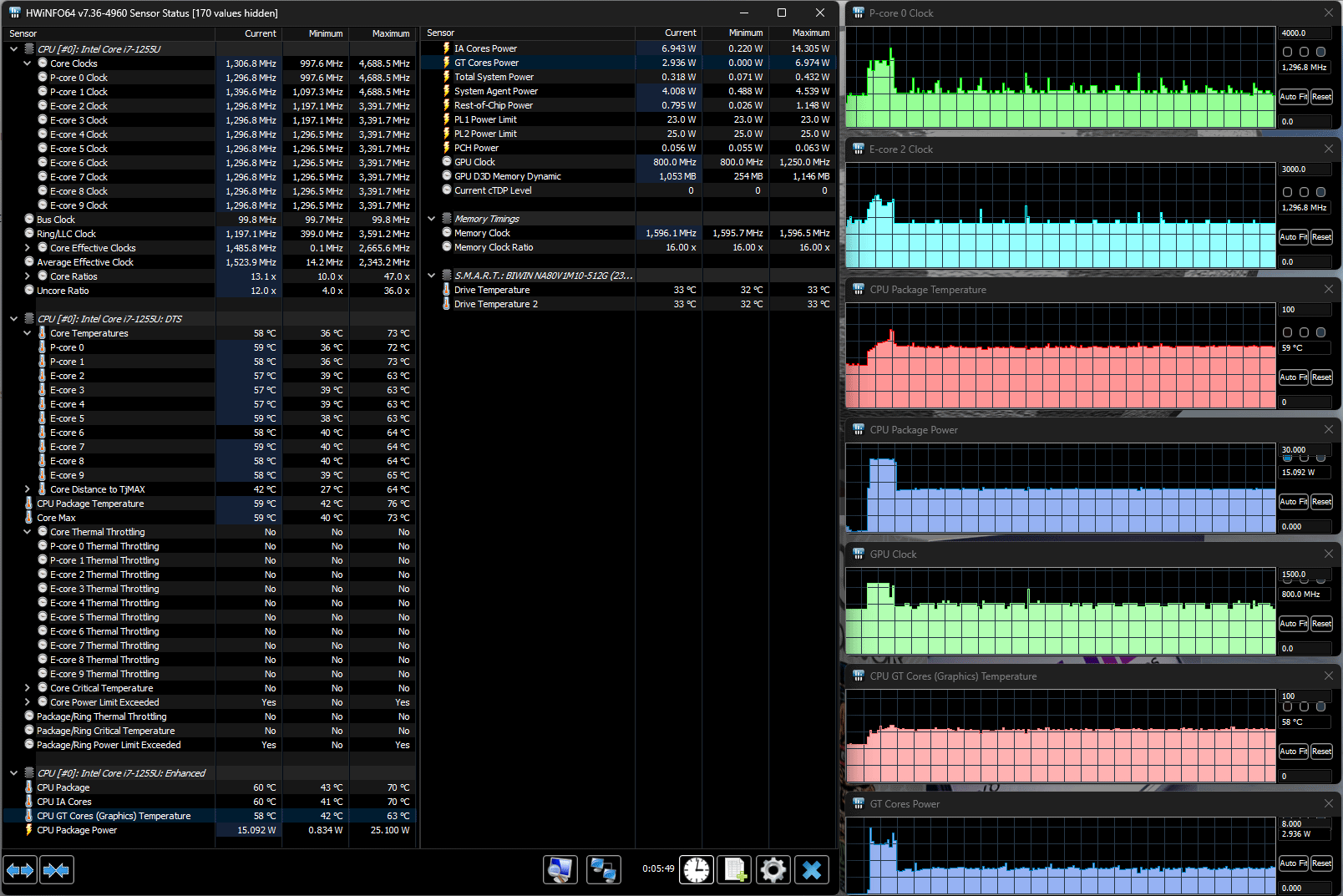Image resolution: width=1343 pixels, height=896 pixels.
Task: Click middle color circle in E-core 2 Clock graph
Action: click(x=1304, y=192)
